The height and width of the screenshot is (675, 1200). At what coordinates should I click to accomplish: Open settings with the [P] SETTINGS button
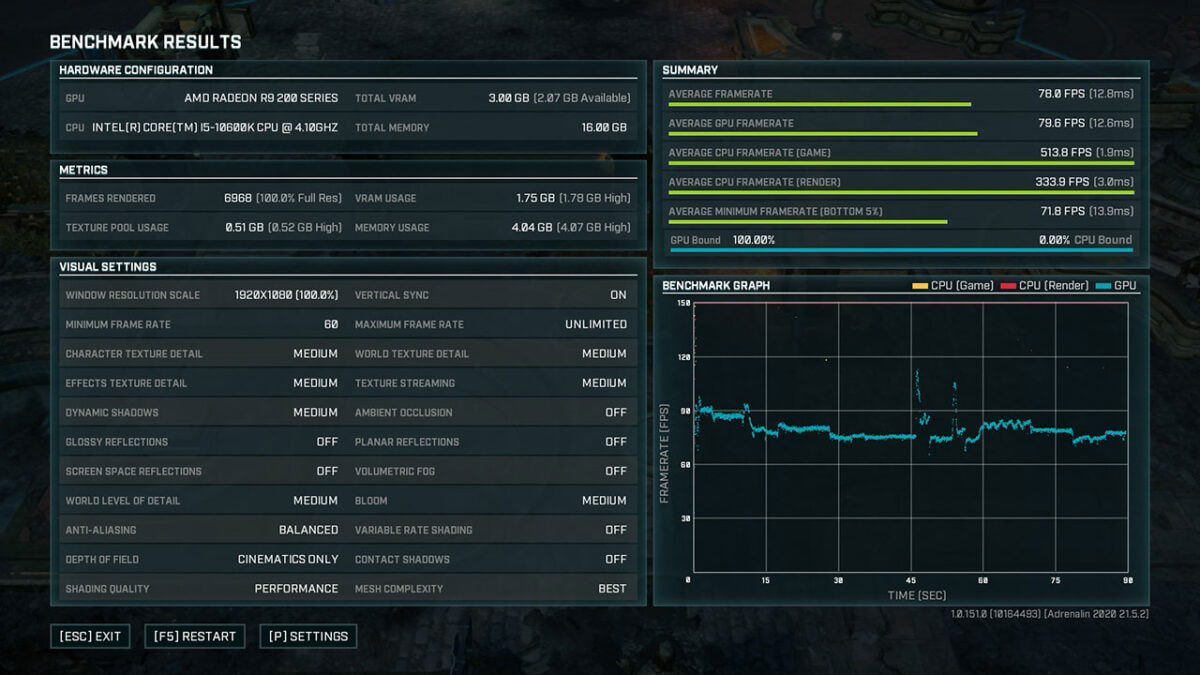click(308, 636)
